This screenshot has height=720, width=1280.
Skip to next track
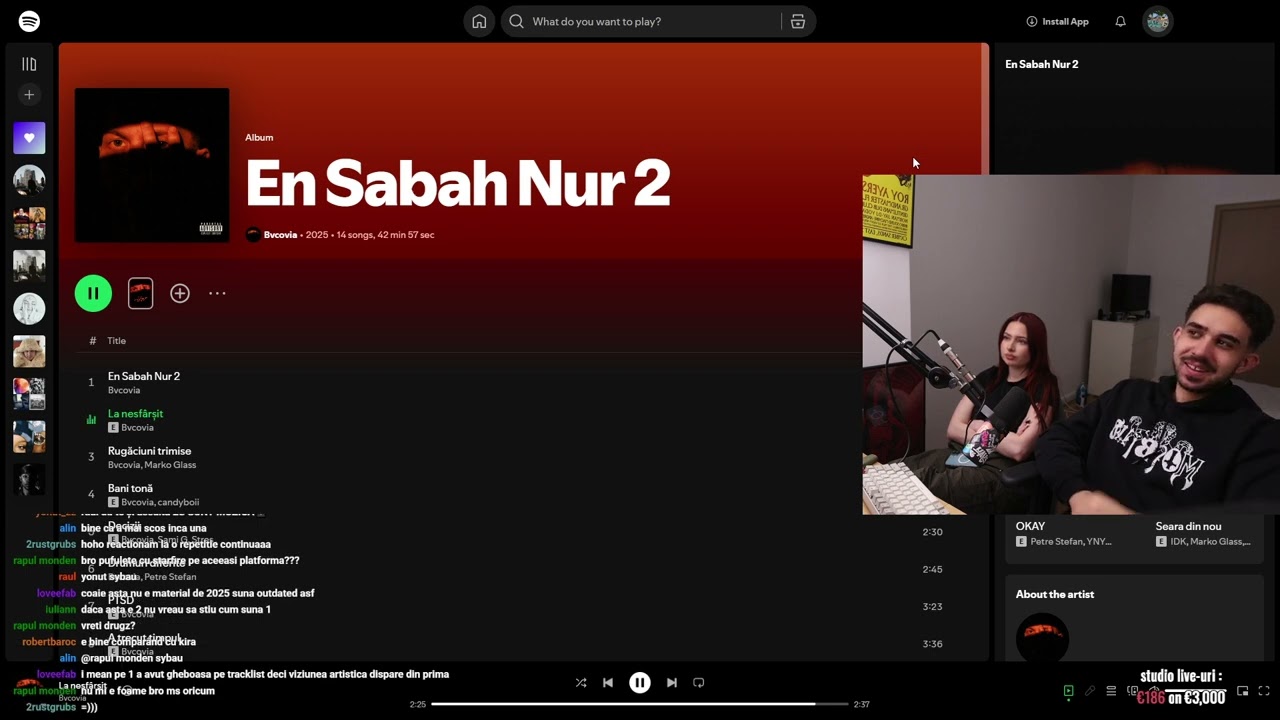672,683
